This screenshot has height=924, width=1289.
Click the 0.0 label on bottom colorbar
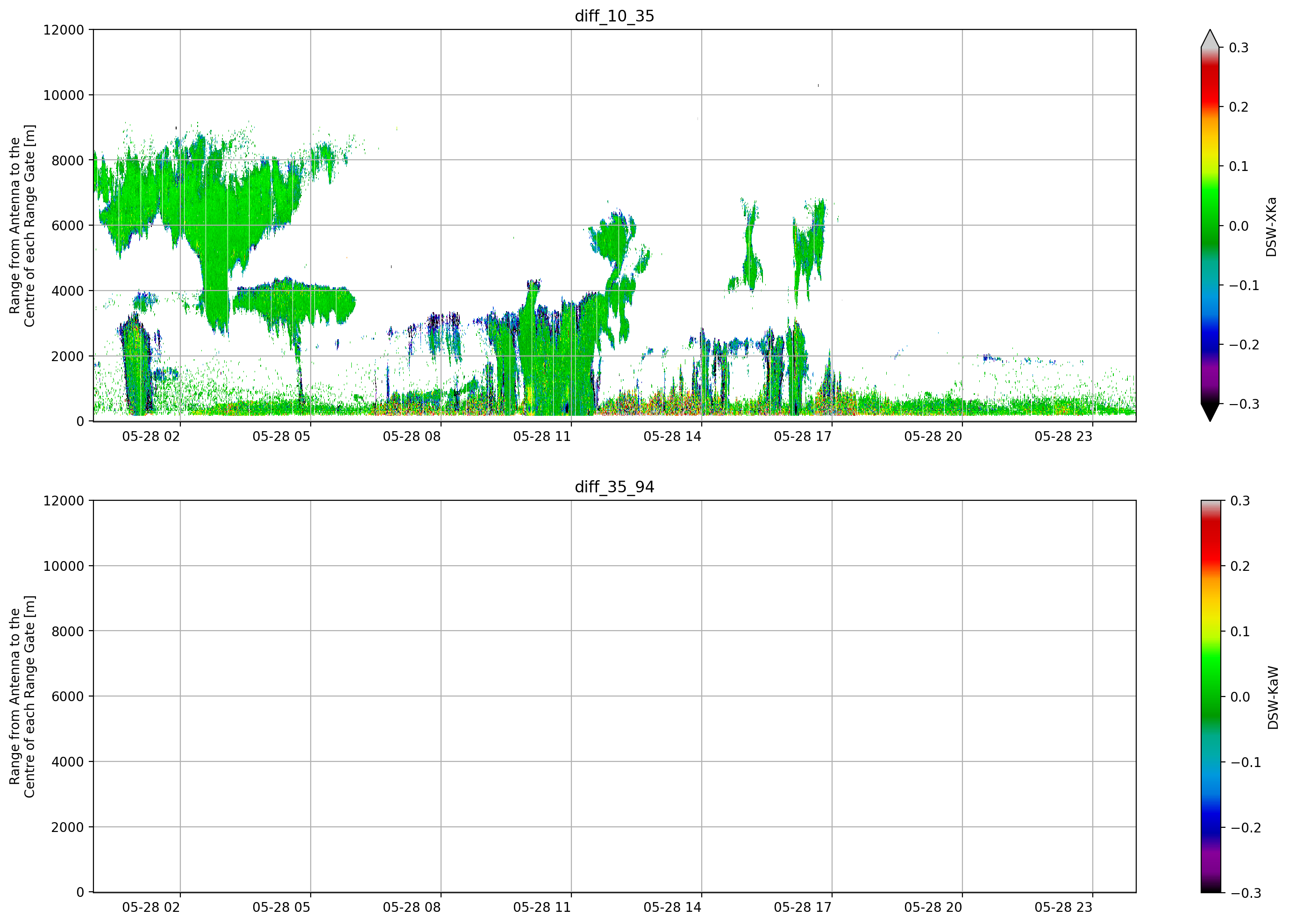[1240, 697]
